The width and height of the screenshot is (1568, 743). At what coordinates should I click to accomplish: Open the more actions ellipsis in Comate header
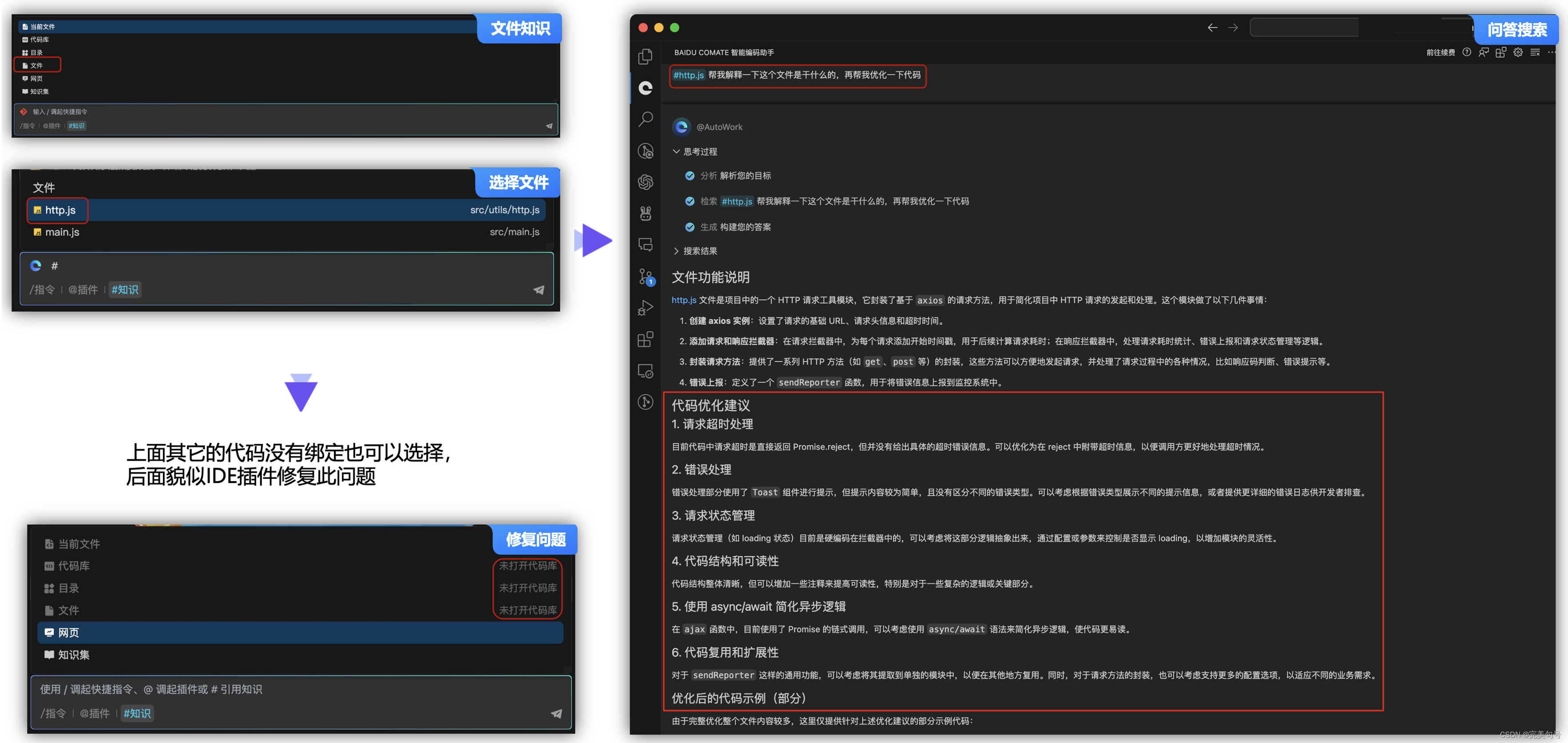coord(1552,52)
